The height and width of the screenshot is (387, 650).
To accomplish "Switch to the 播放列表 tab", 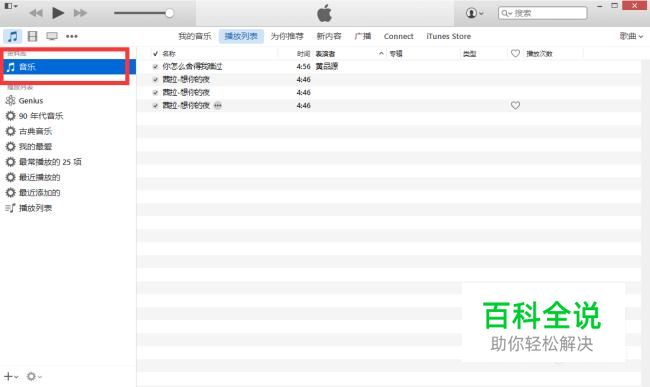I will click(x=241, y=36).
